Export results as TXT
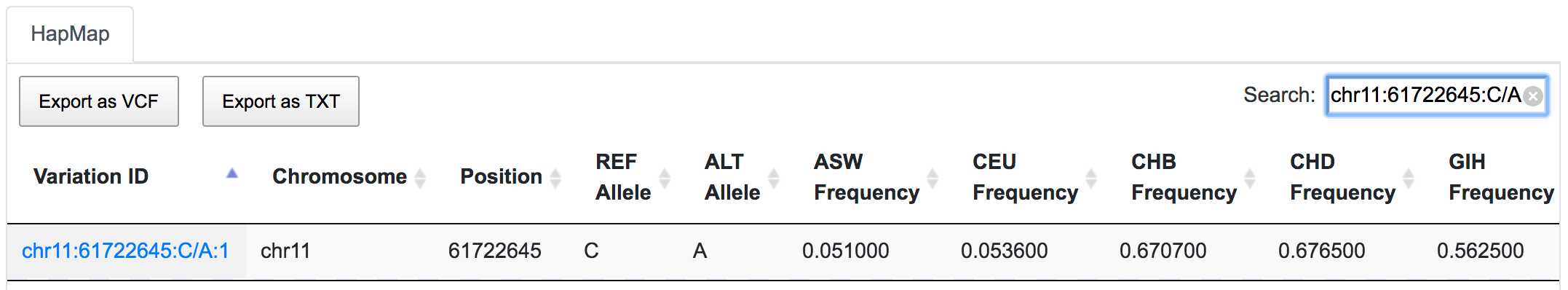This screenshot has width=1568, height=290. (x=281, y=101)
